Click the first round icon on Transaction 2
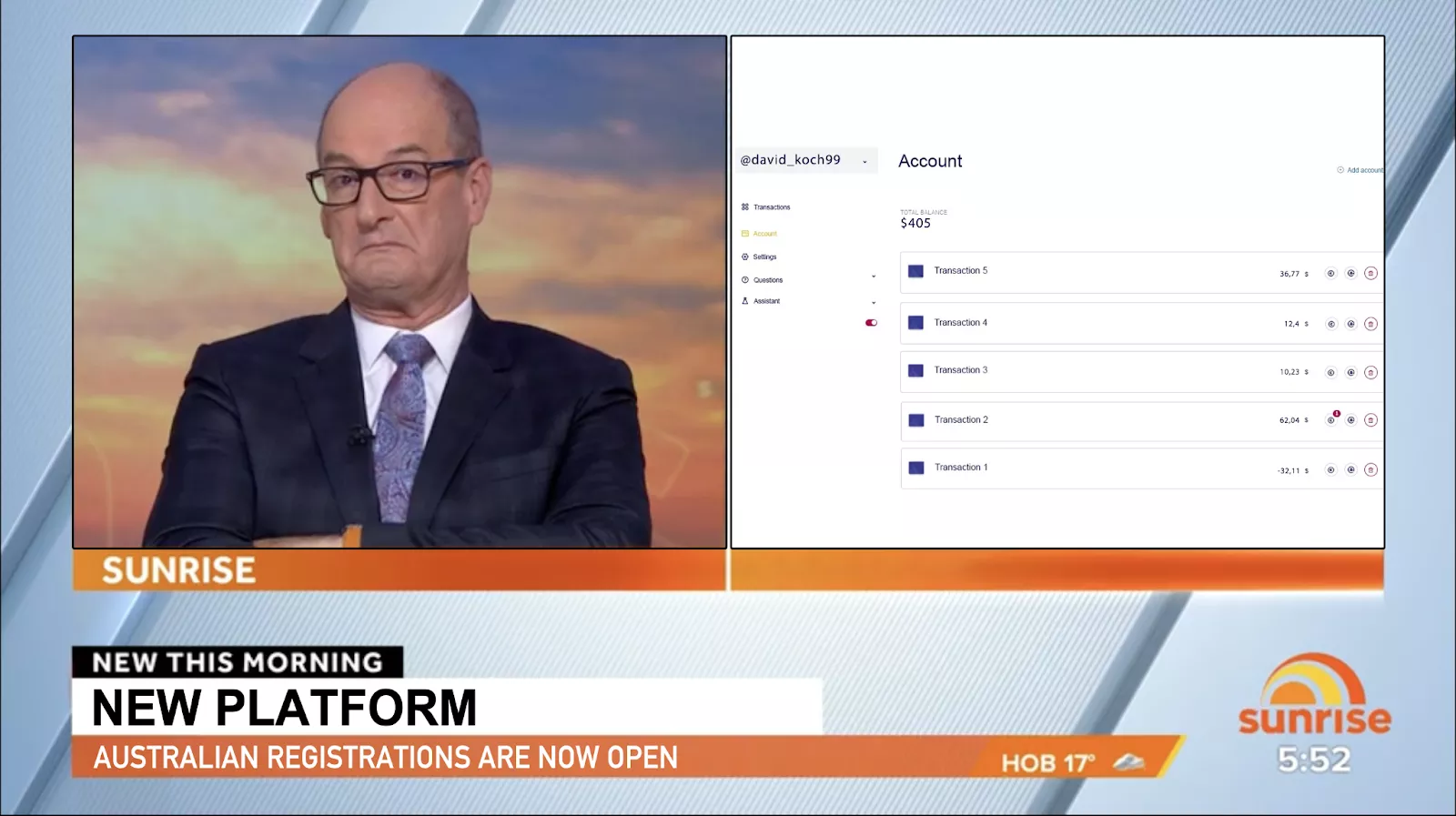Image resolution: width=1456 pixels, height=816 pixels. [1331, 420]
